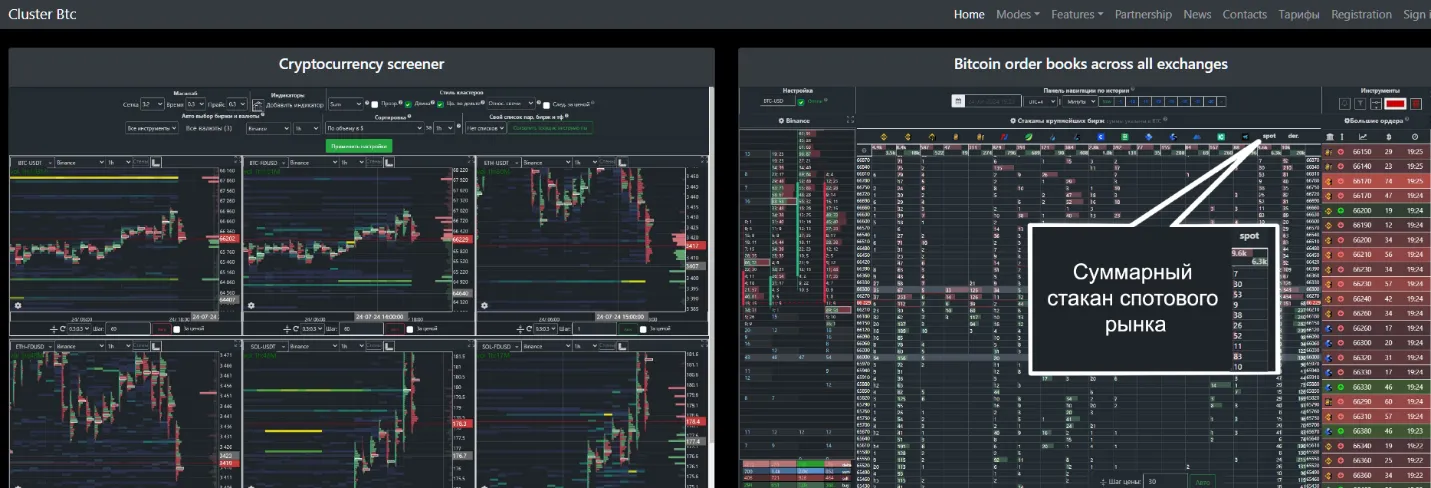Screen dimensions: 1431x488
Task: Open the По объему в $ sorting dropdown
Action: pyautogui.click(x=374, y=128)
